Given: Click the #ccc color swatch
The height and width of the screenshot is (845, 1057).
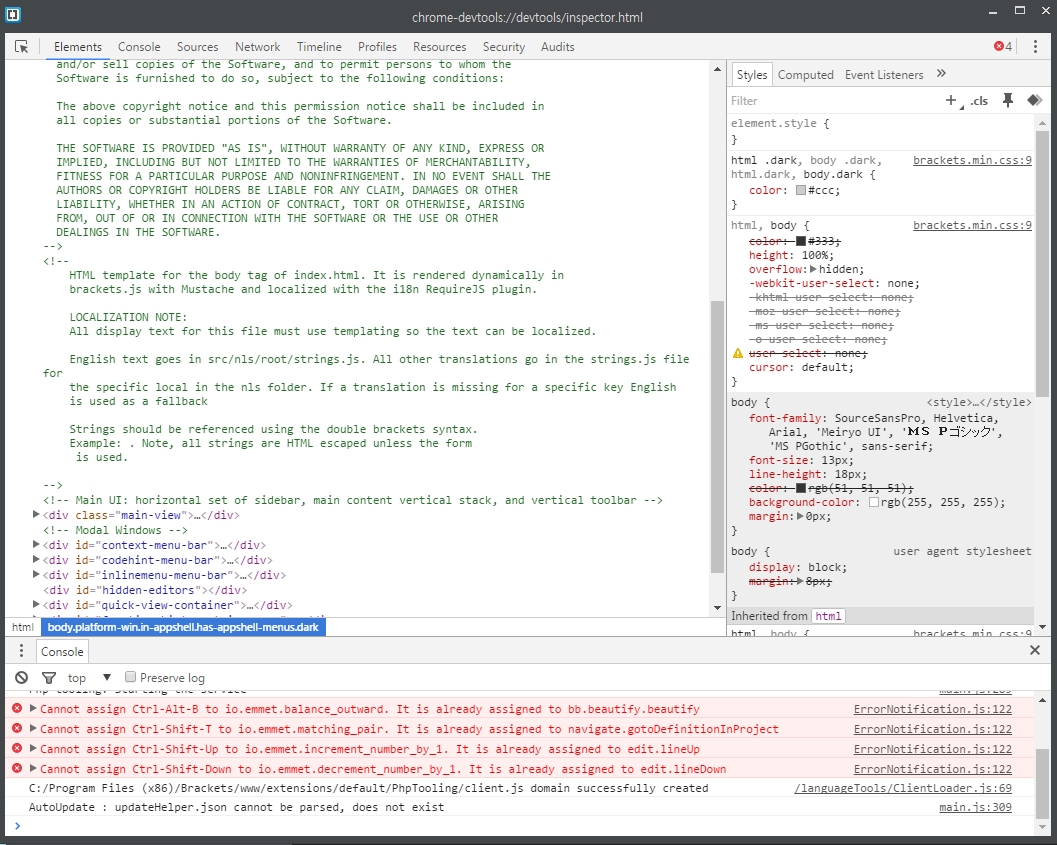Looking at the screenshot, I should [x=800, y=190].
